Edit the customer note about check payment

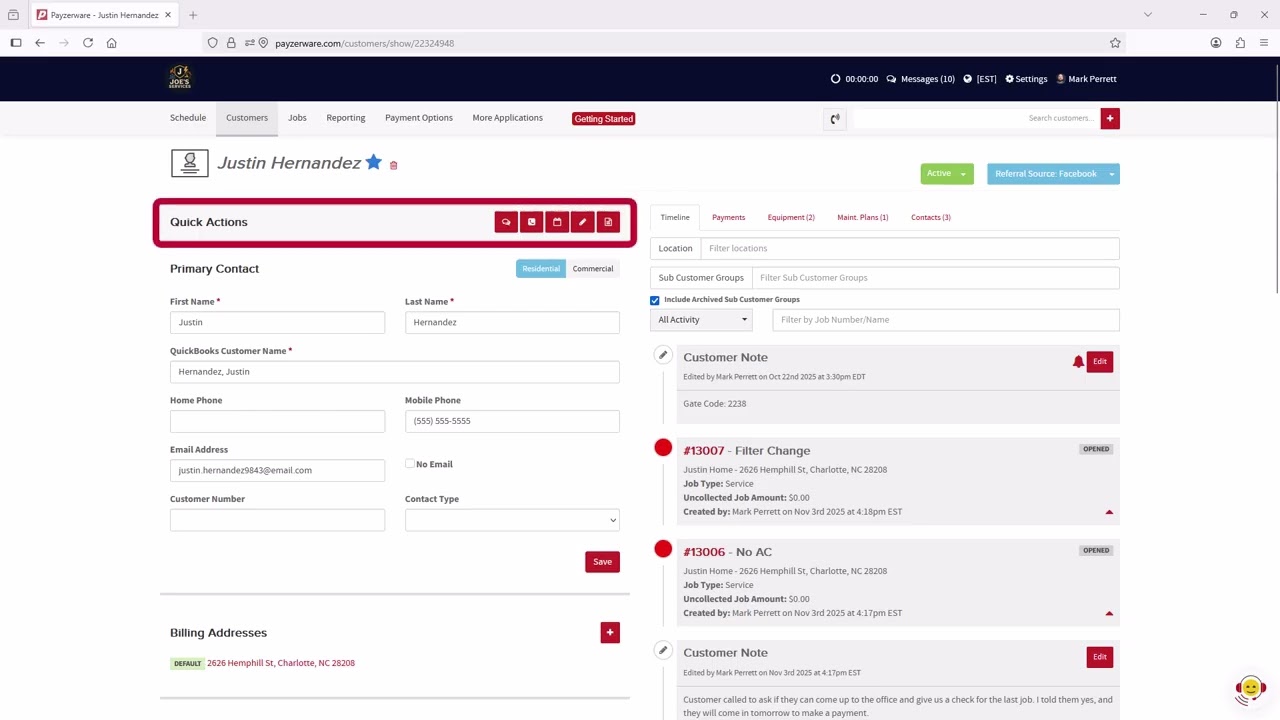[x=1100, y=657]
